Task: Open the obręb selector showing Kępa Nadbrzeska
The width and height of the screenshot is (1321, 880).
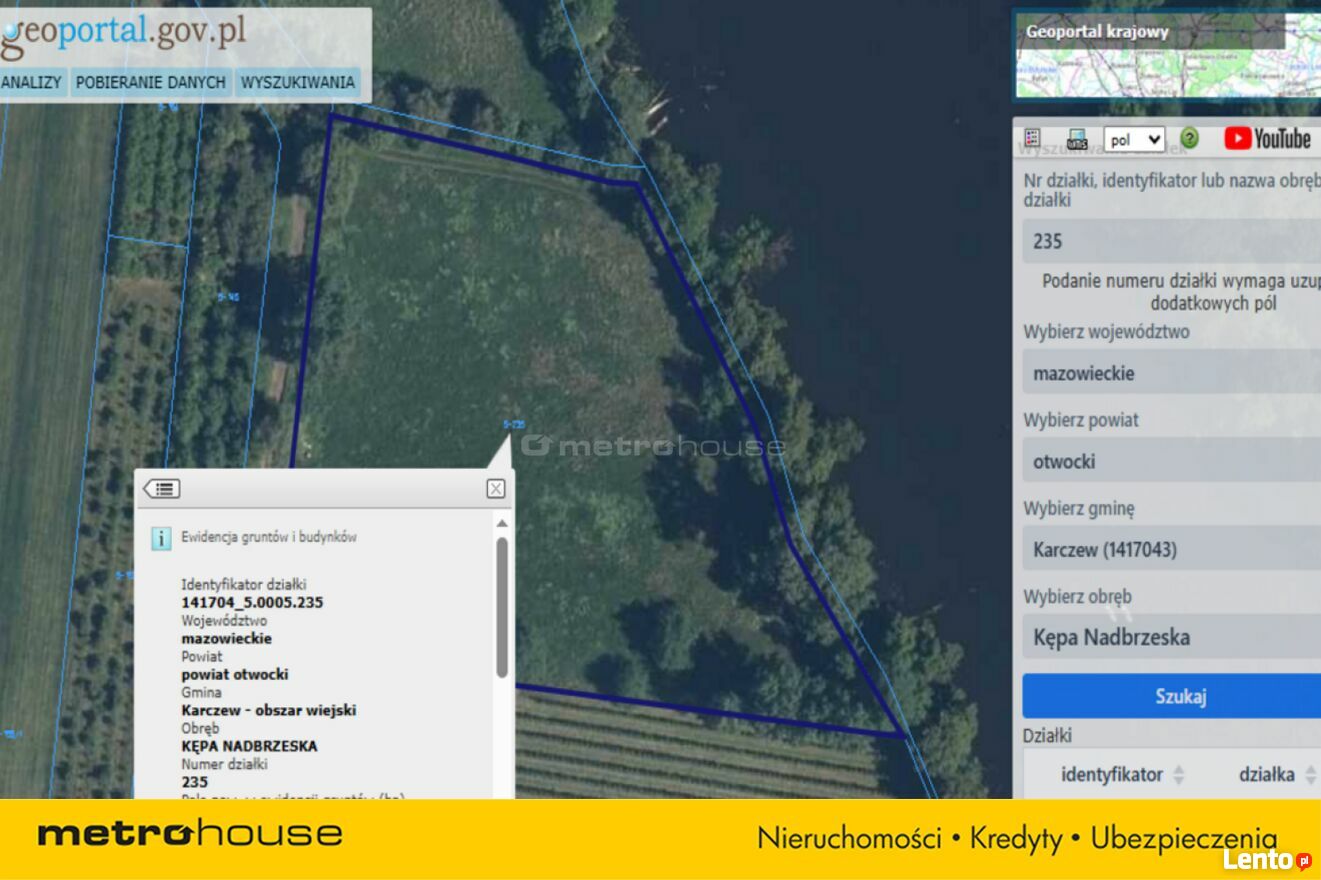Action: (1170, 637)
